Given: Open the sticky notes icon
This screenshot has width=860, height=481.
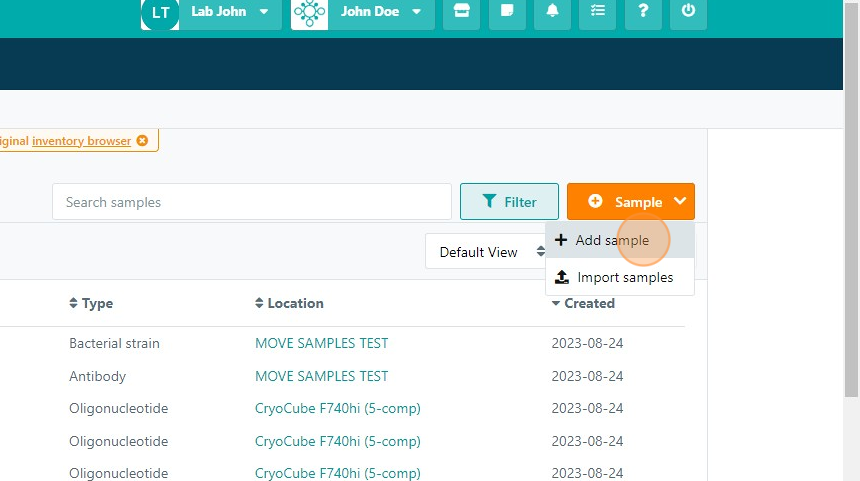Looking at the screenshot, I should coord(507,11).
